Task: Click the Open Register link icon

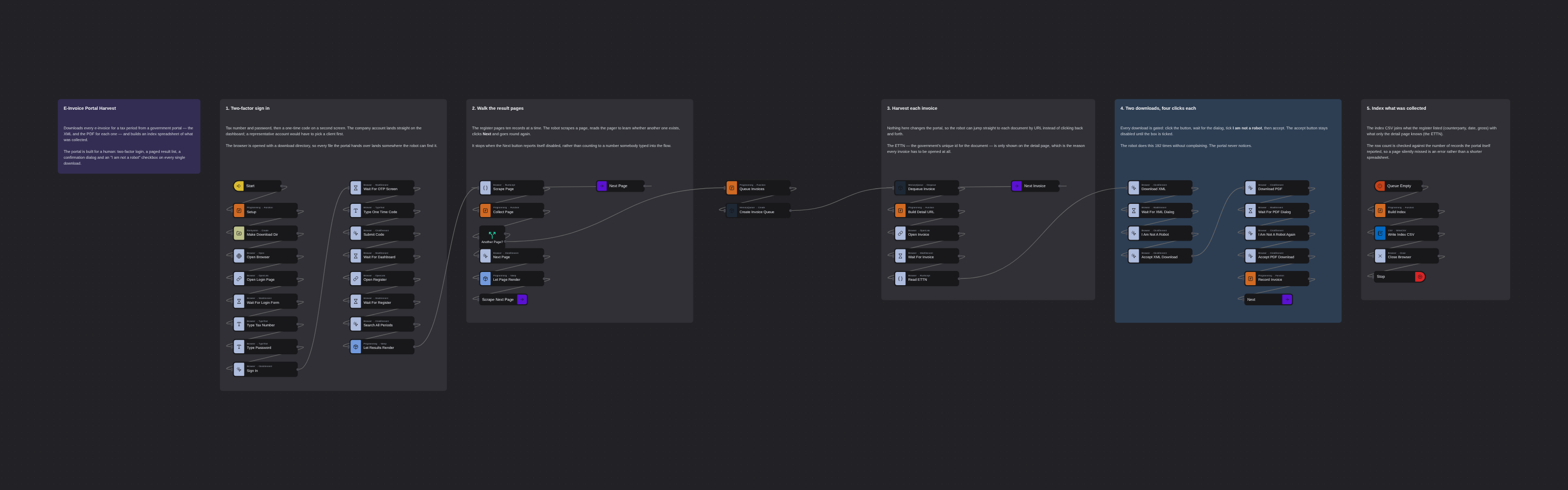Action: [x=355, y=278]
